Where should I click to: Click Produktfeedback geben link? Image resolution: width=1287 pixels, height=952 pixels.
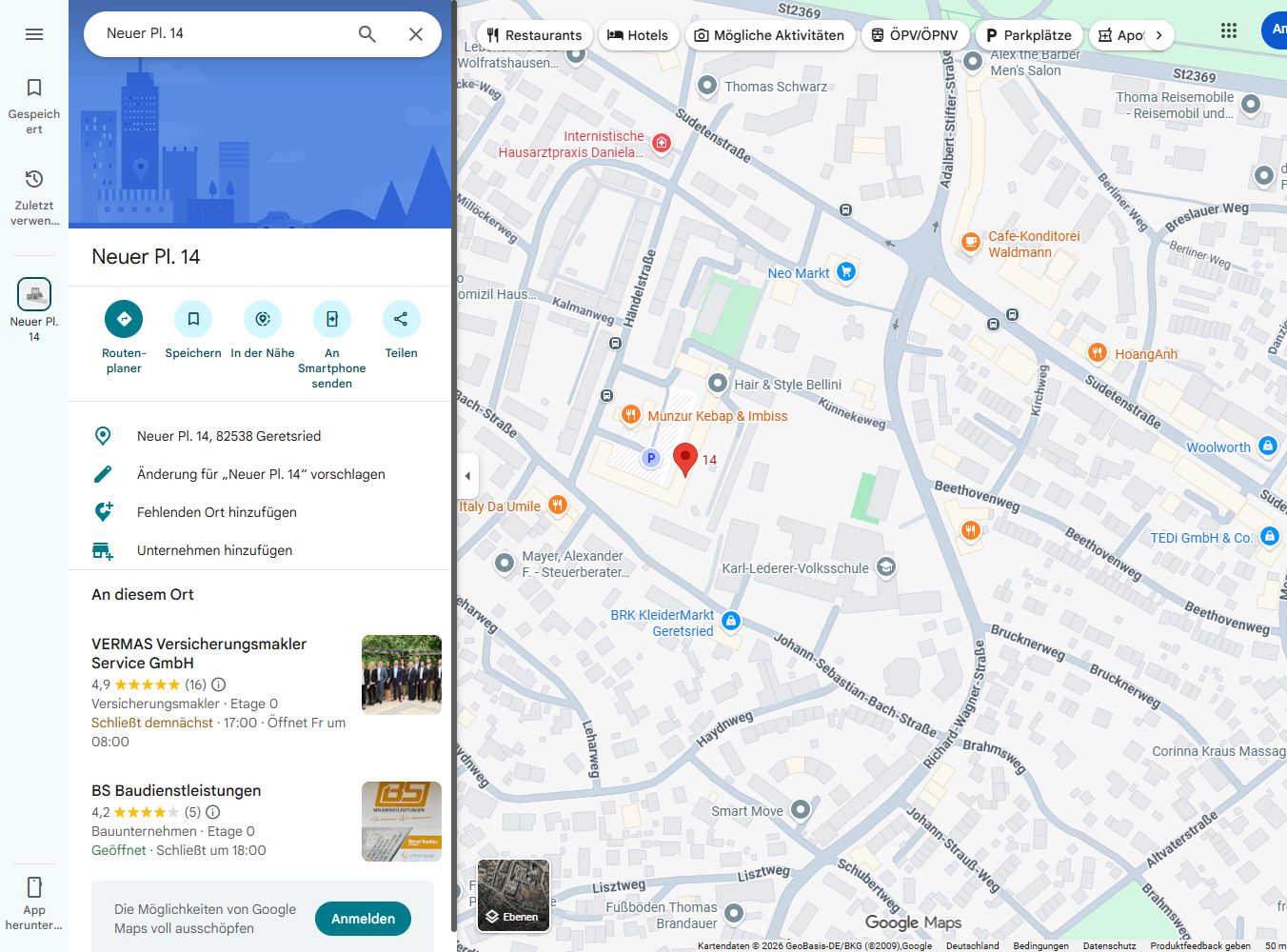tap(1200, 945)
